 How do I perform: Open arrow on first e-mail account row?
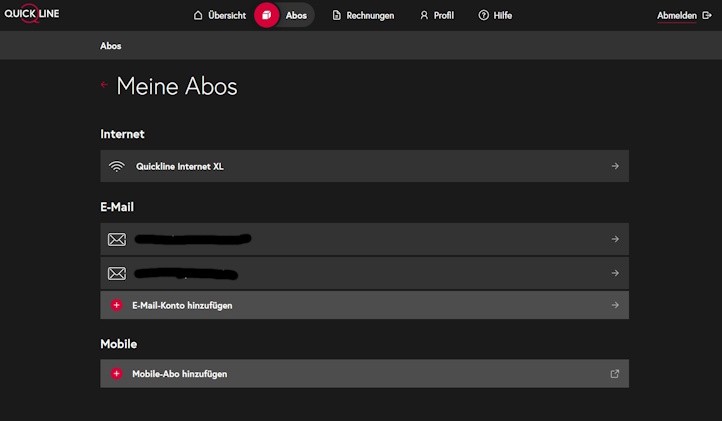(615, 239)
